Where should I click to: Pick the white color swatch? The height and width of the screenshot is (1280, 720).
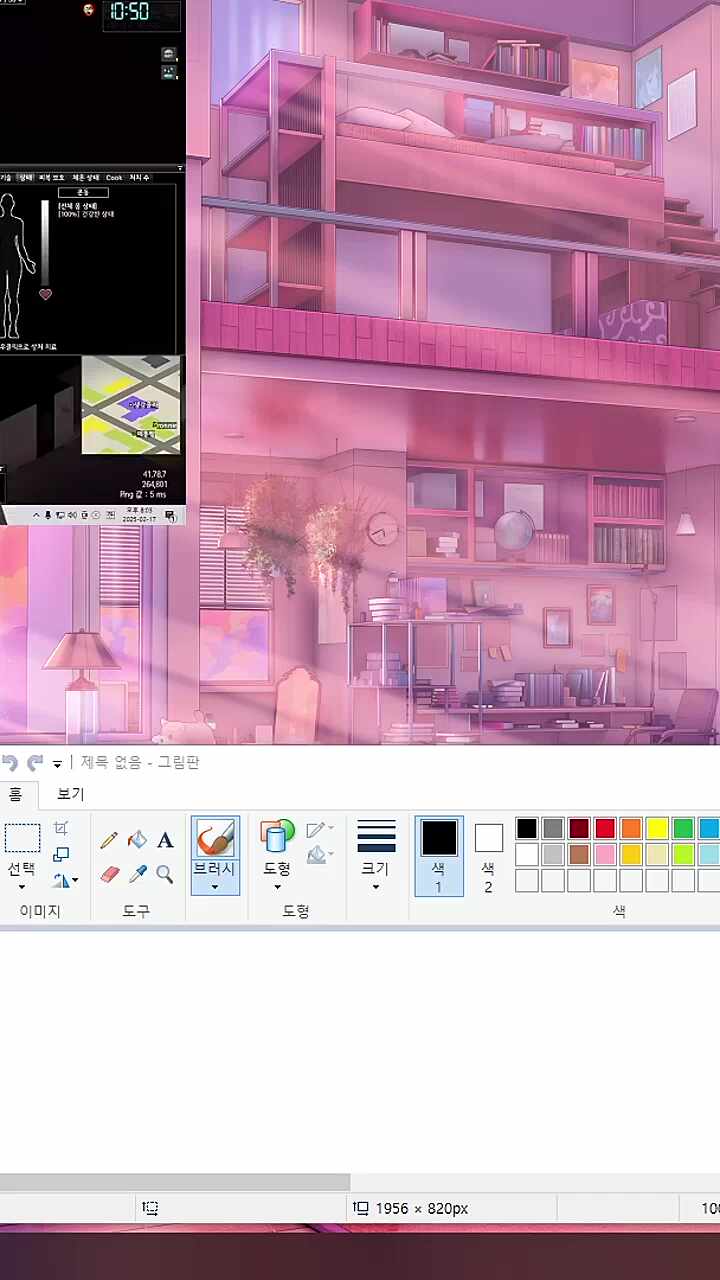coord(527,854)
